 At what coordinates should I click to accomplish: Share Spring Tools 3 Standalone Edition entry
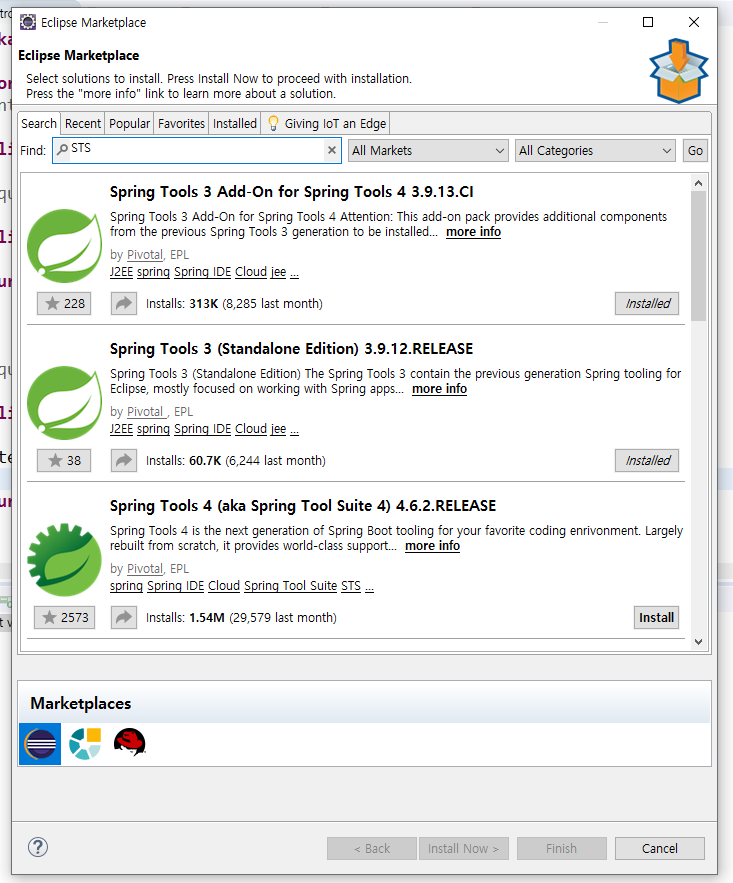pos(124,461)
